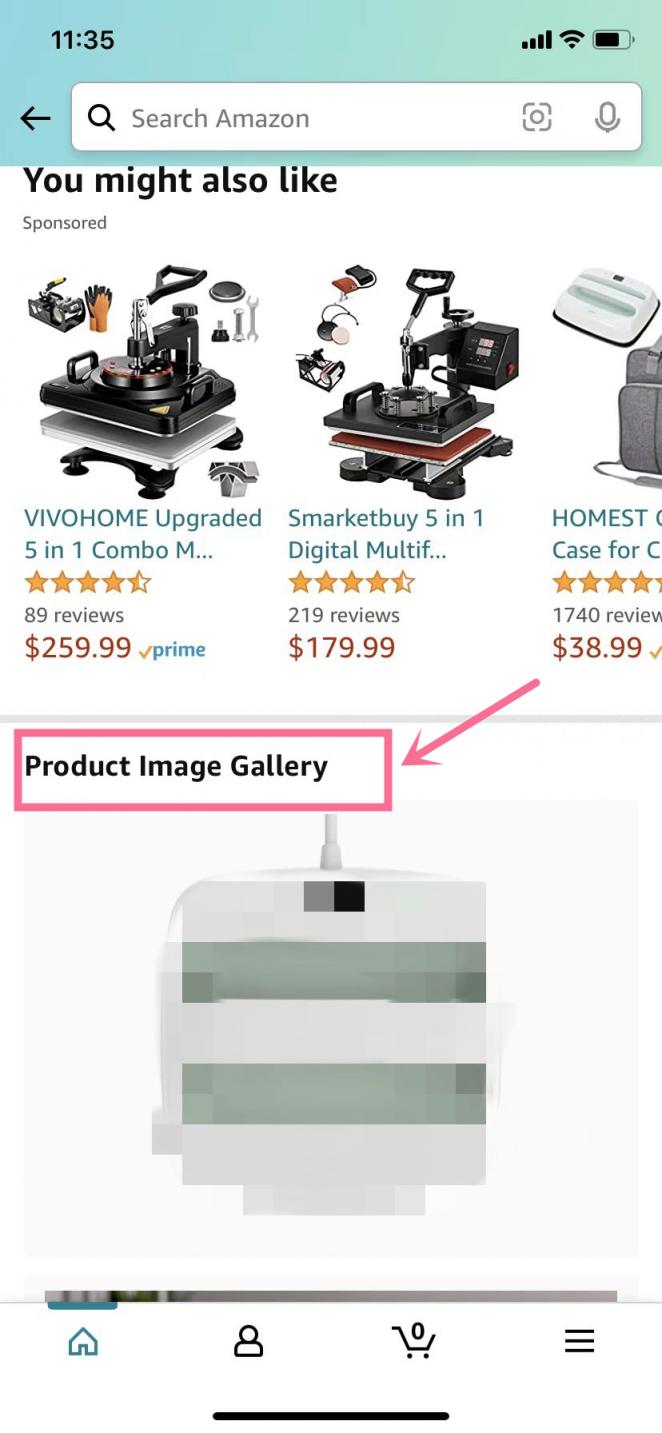Viewport: 662px width, 1433px height.
Task: Tap the Smarketbuy heat press image
Action: coord(406,381)
